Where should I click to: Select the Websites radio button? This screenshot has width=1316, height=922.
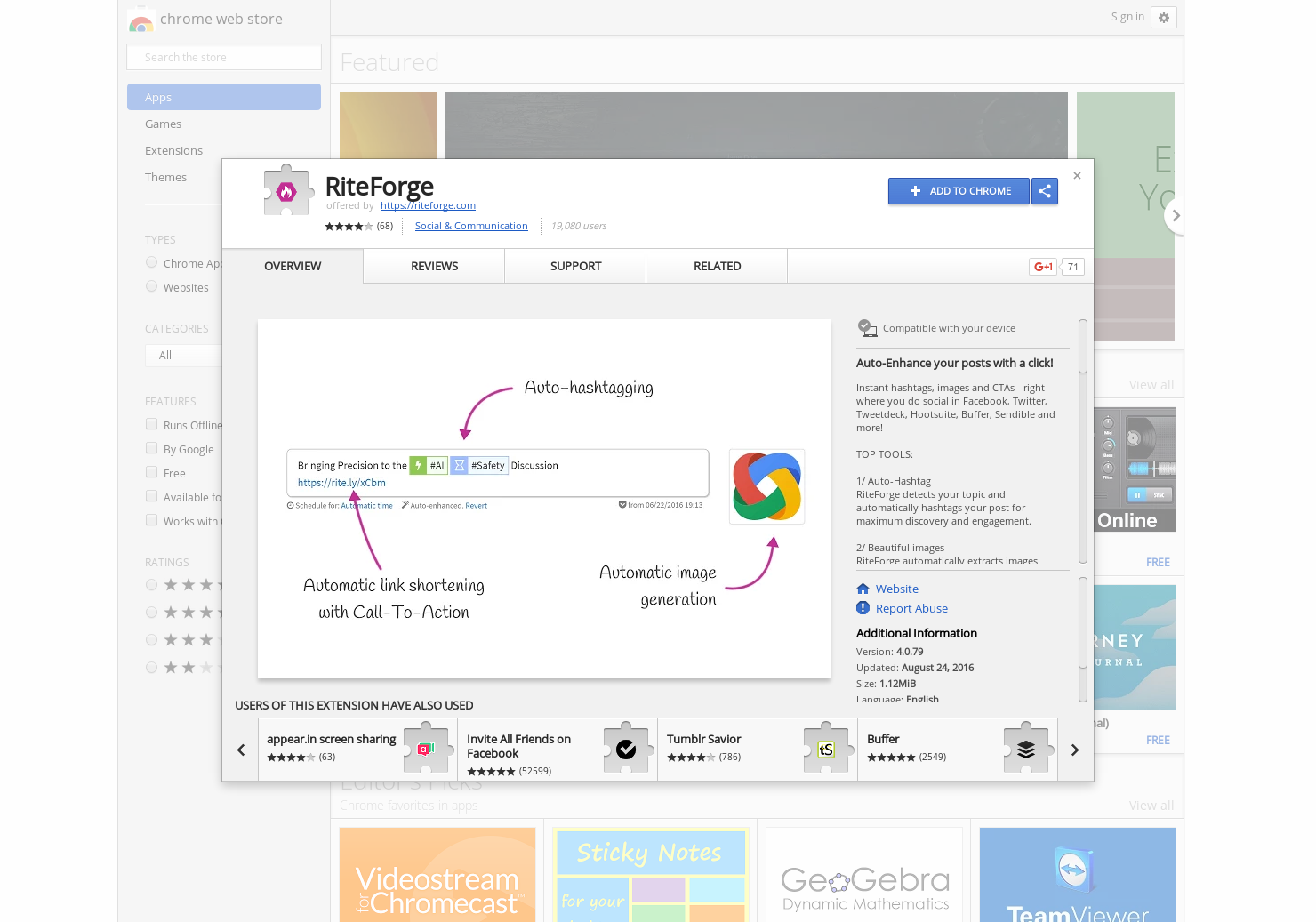(151, 286)
